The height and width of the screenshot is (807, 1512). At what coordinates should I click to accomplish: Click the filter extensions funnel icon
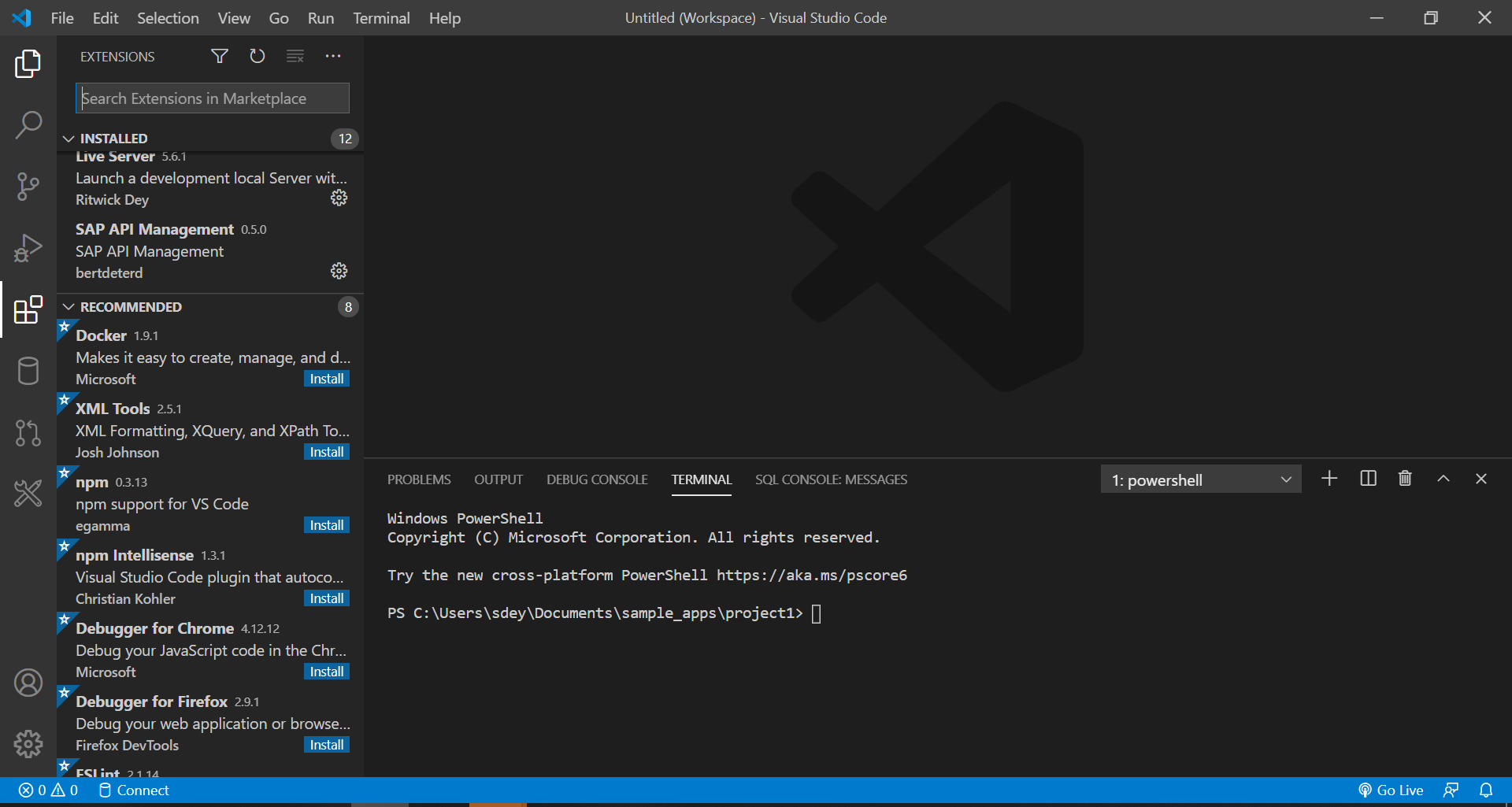[220, 56]
